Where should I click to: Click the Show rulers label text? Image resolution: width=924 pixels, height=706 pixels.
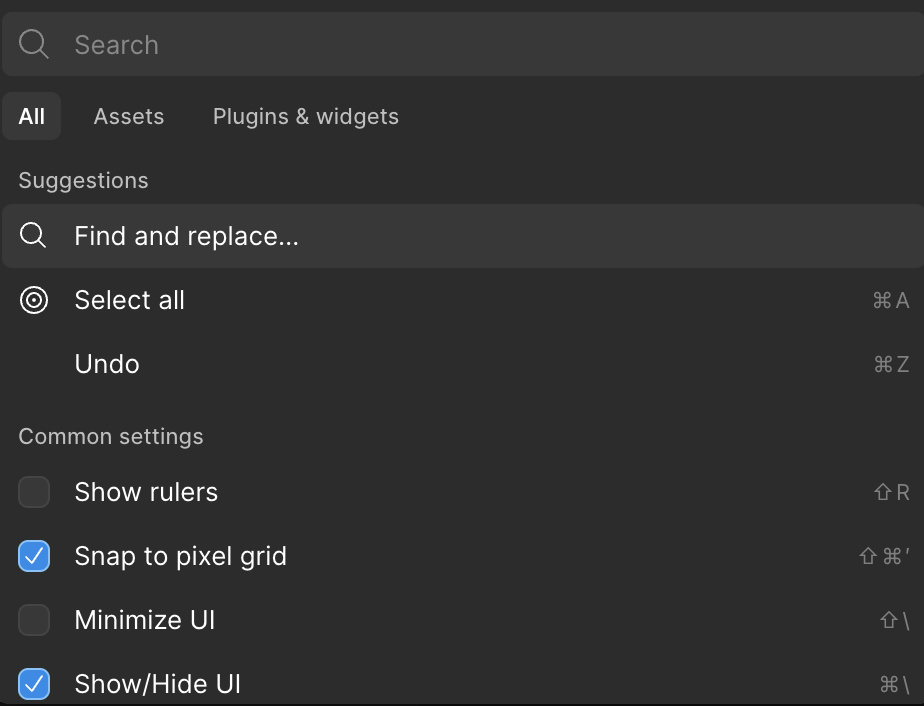146,492
